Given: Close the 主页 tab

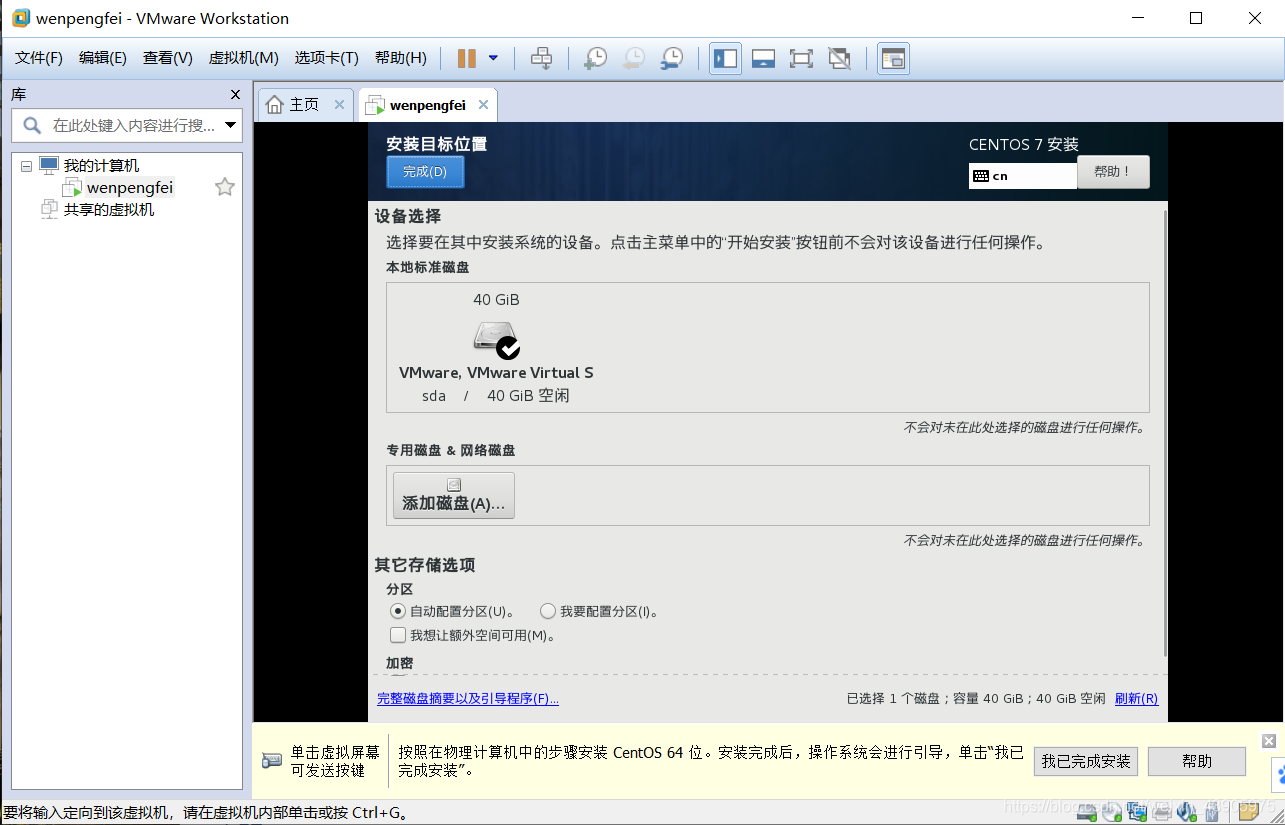Looking at the screenshot, I should point(339,105).
